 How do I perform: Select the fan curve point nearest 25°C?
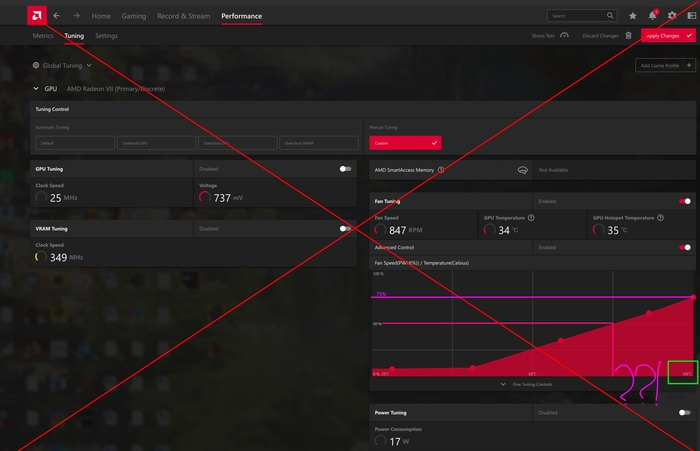pyautogui.click(x=392, y=368)
